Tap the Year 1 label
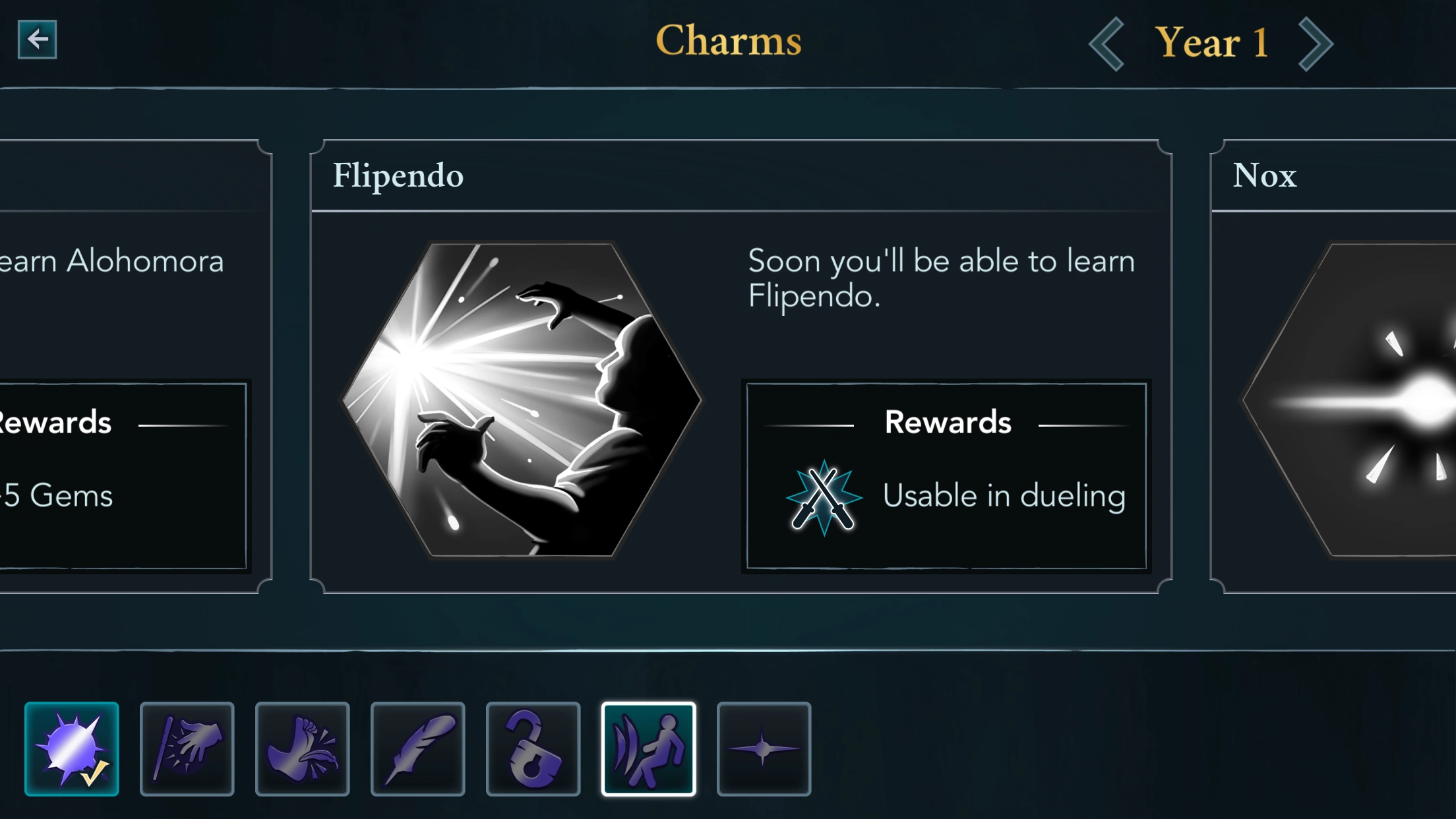The height and width of the screenshot is (819, 1456). point(1211,43)
